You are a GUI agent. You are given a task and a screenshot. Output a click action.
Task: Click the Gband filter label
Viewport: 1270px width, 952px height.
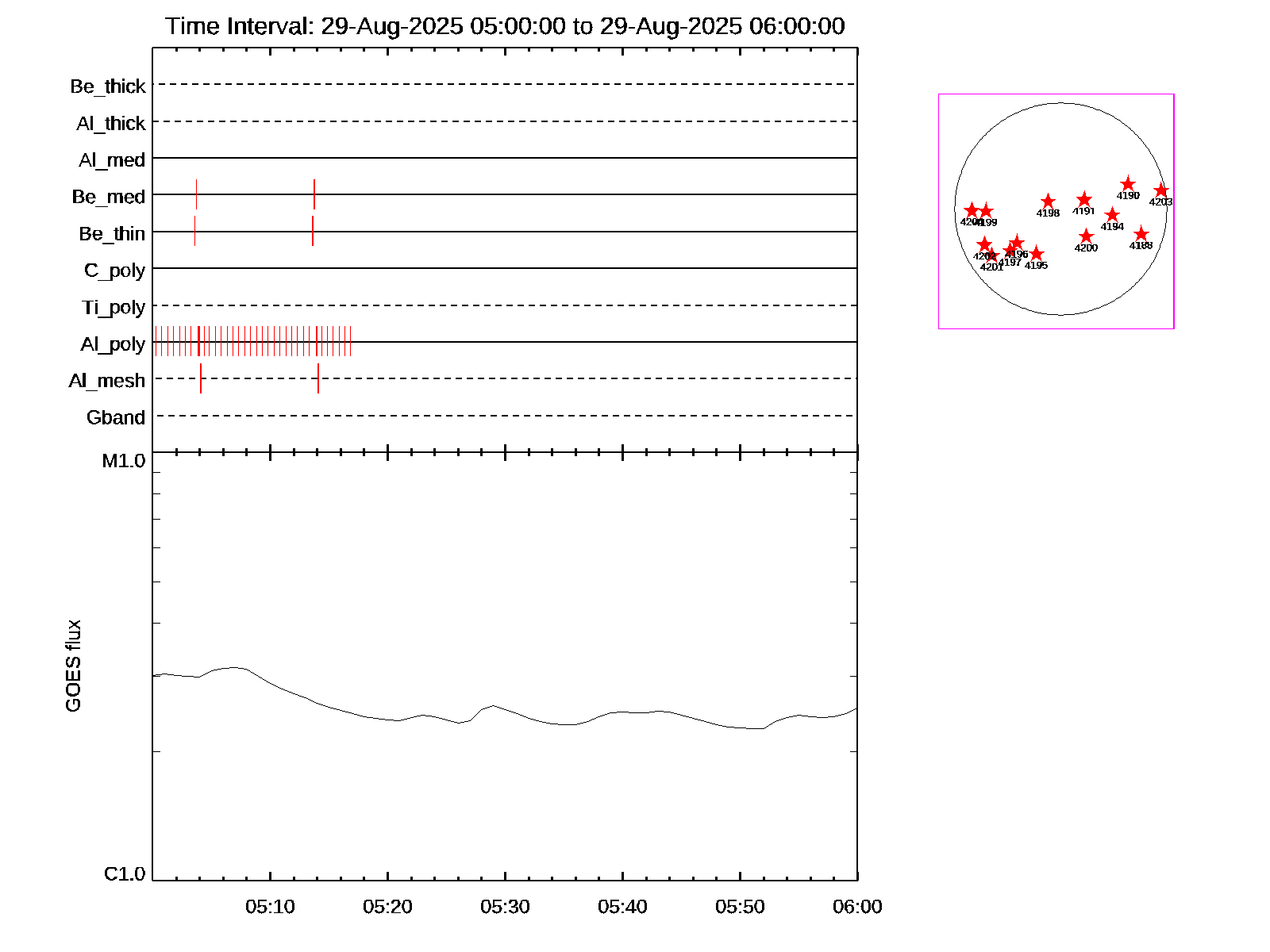click(x=116, y=417)
